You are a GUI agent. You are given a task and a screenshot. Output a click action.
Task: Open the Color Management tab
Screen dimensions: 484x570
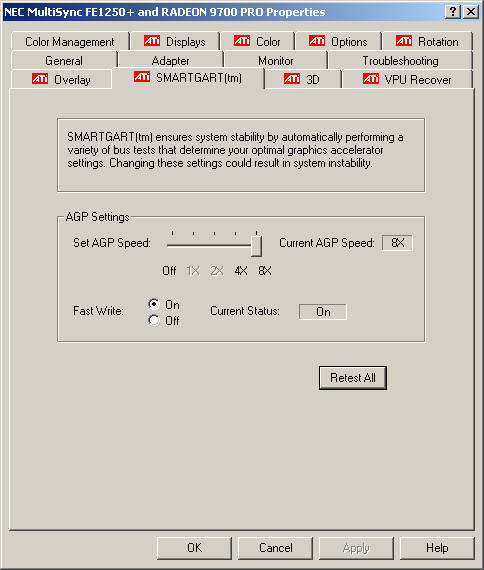(x=70, y=42)
